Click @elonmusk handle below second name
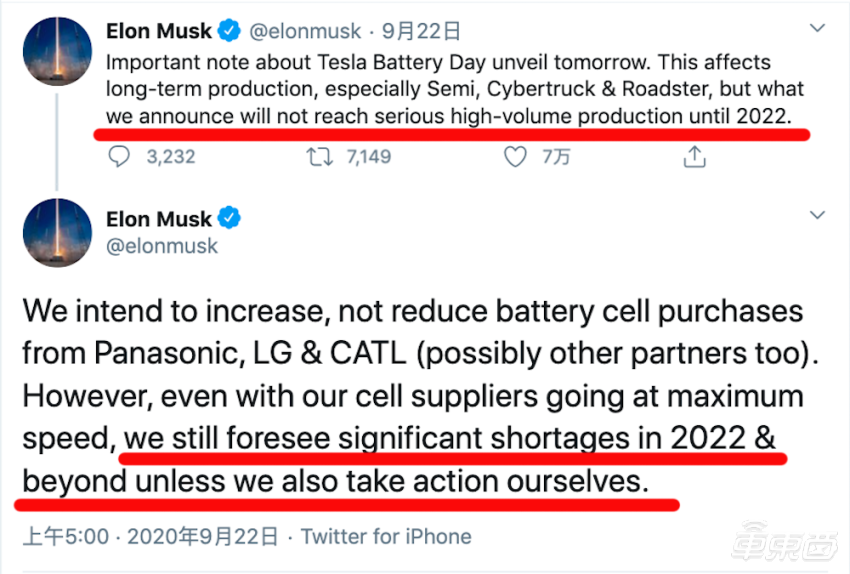Screen dimensions: 850x574 (162, 245)
